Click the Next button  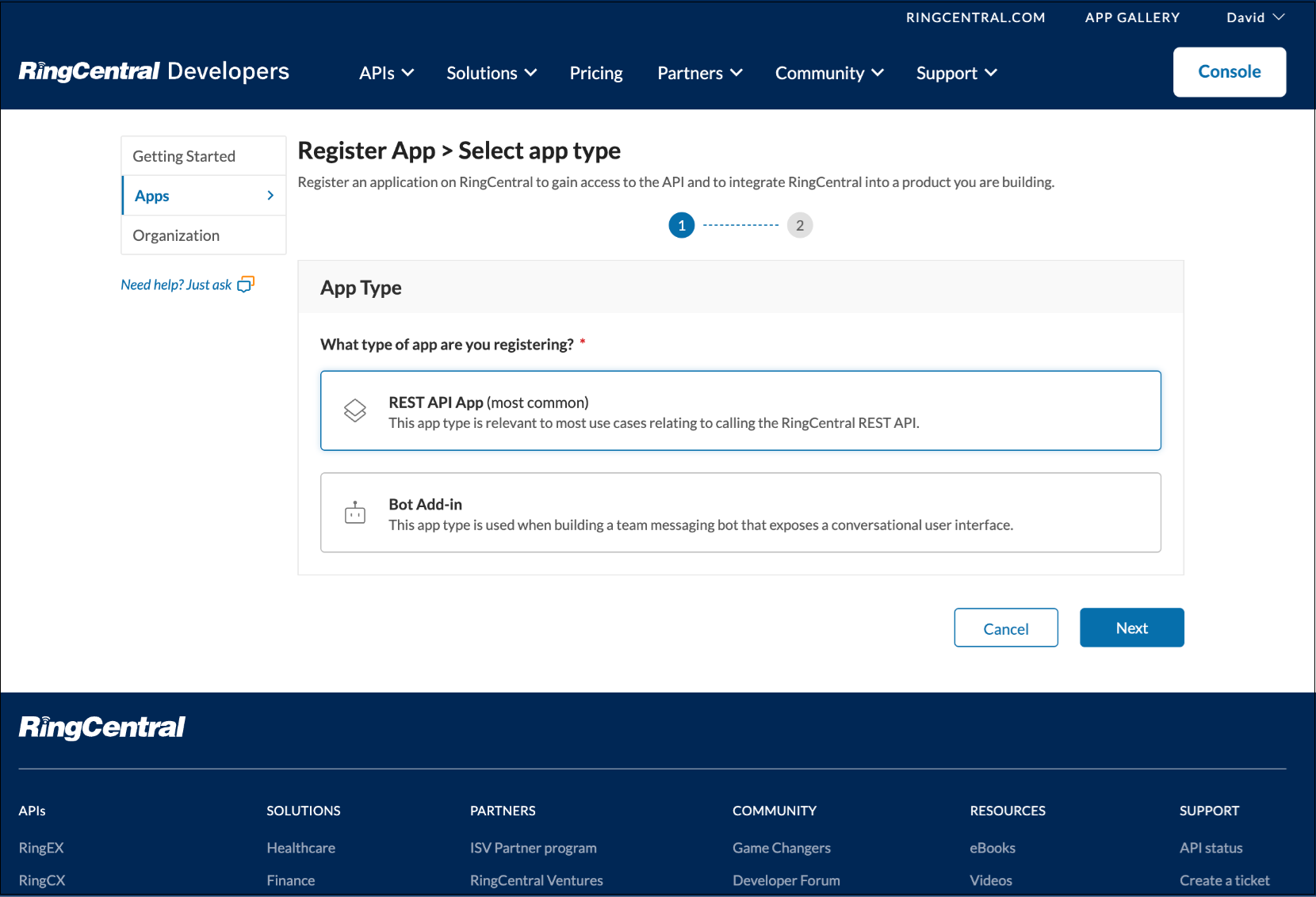(1131, 628)
